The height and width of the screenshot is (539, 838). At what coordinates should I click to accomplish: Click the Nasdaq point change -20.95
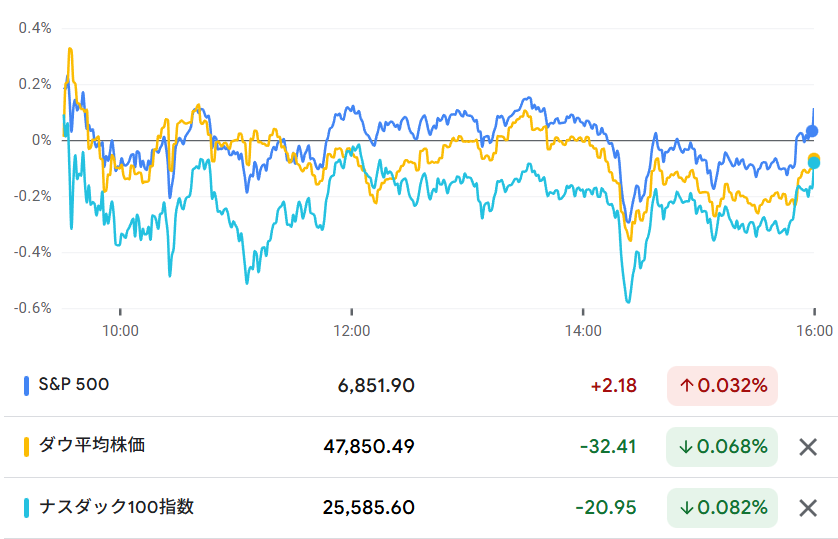[x=606, y=508]
